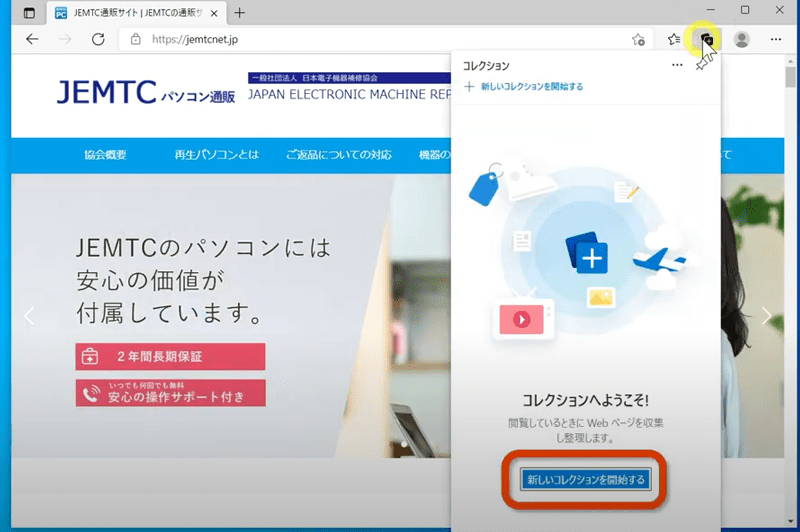Viewport: 800px width, 532px height.
Task: Select the JEMTC通販サイト browser tab
Action: click(x=136, y=13)
